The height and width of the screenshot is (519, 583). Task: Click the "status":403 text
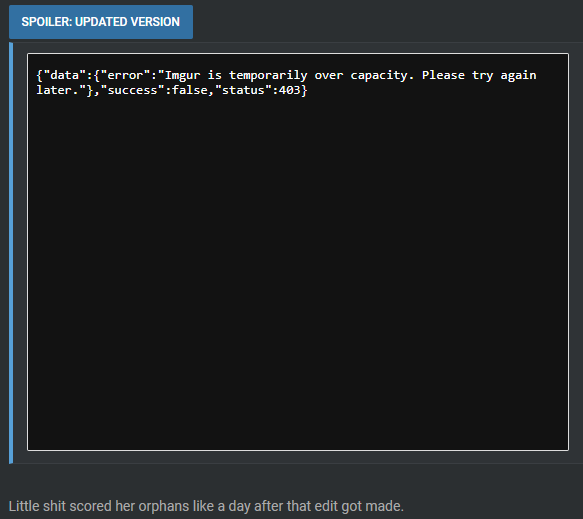click(x=258, y=90)
